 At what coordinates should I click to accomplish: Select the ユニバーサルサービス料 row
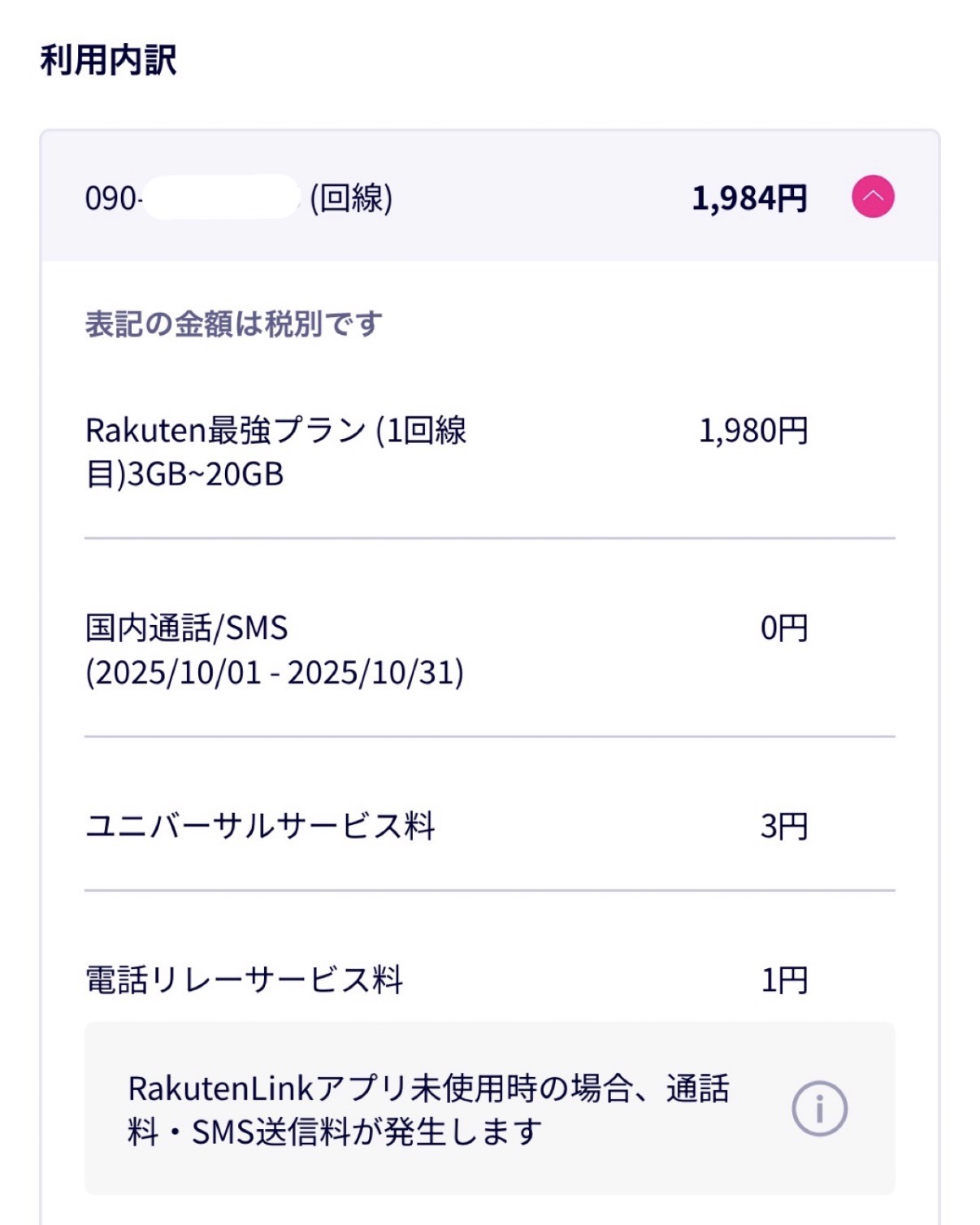(x=260, y=826)
